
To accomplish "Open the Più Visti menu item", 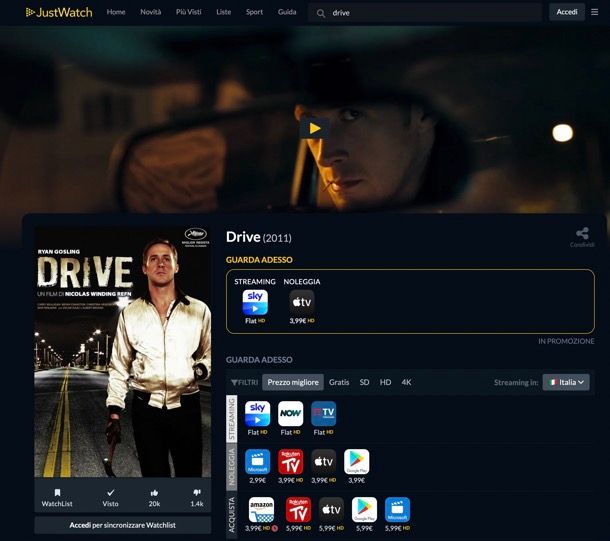I will pos(189,12).
